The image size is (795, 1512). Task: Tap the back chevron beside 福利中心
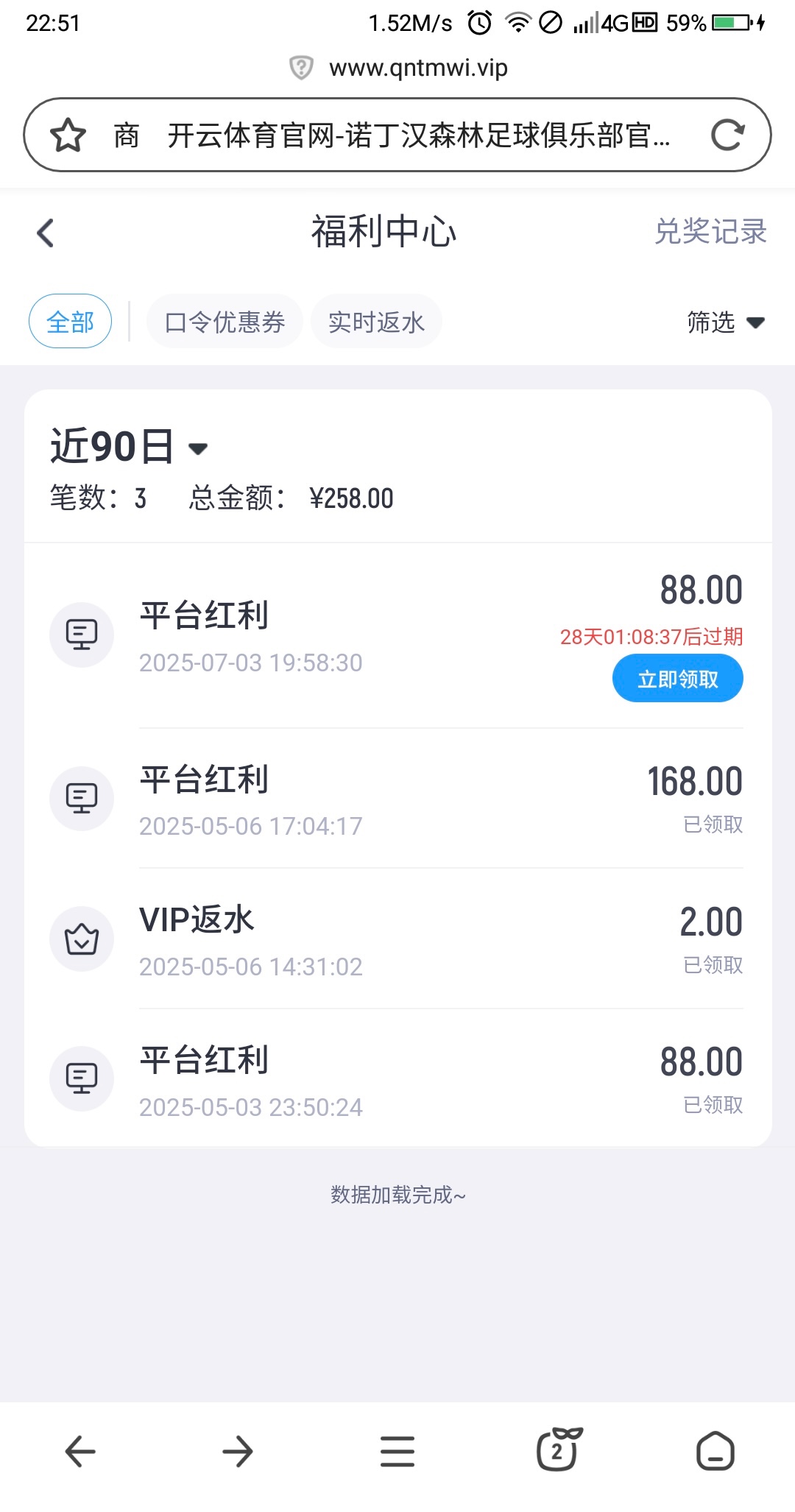coord(46,233)
